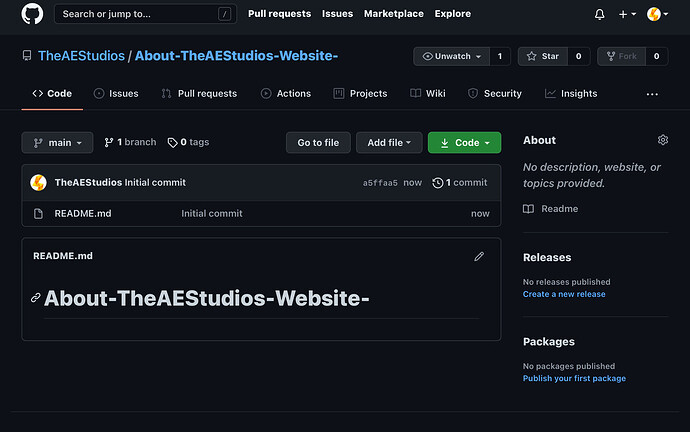The width and height of the screenshot is (690, 432).
Task: Select the Code tab
Action: [x=52, y=94]
